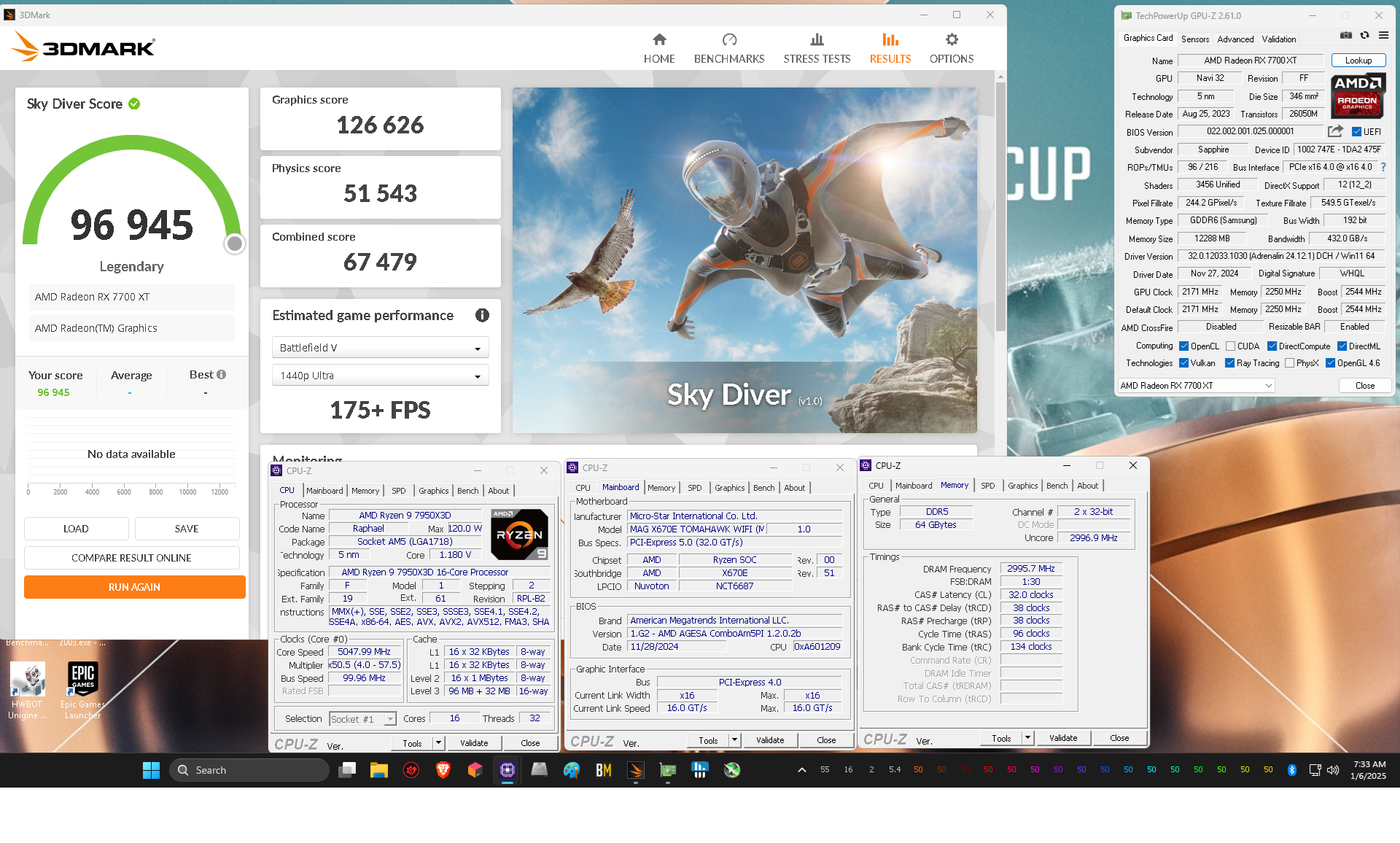Click the Ryzen 9 logo in CPU-Z
This screenshot has height=843, width=1400.
tap(519, 534)
